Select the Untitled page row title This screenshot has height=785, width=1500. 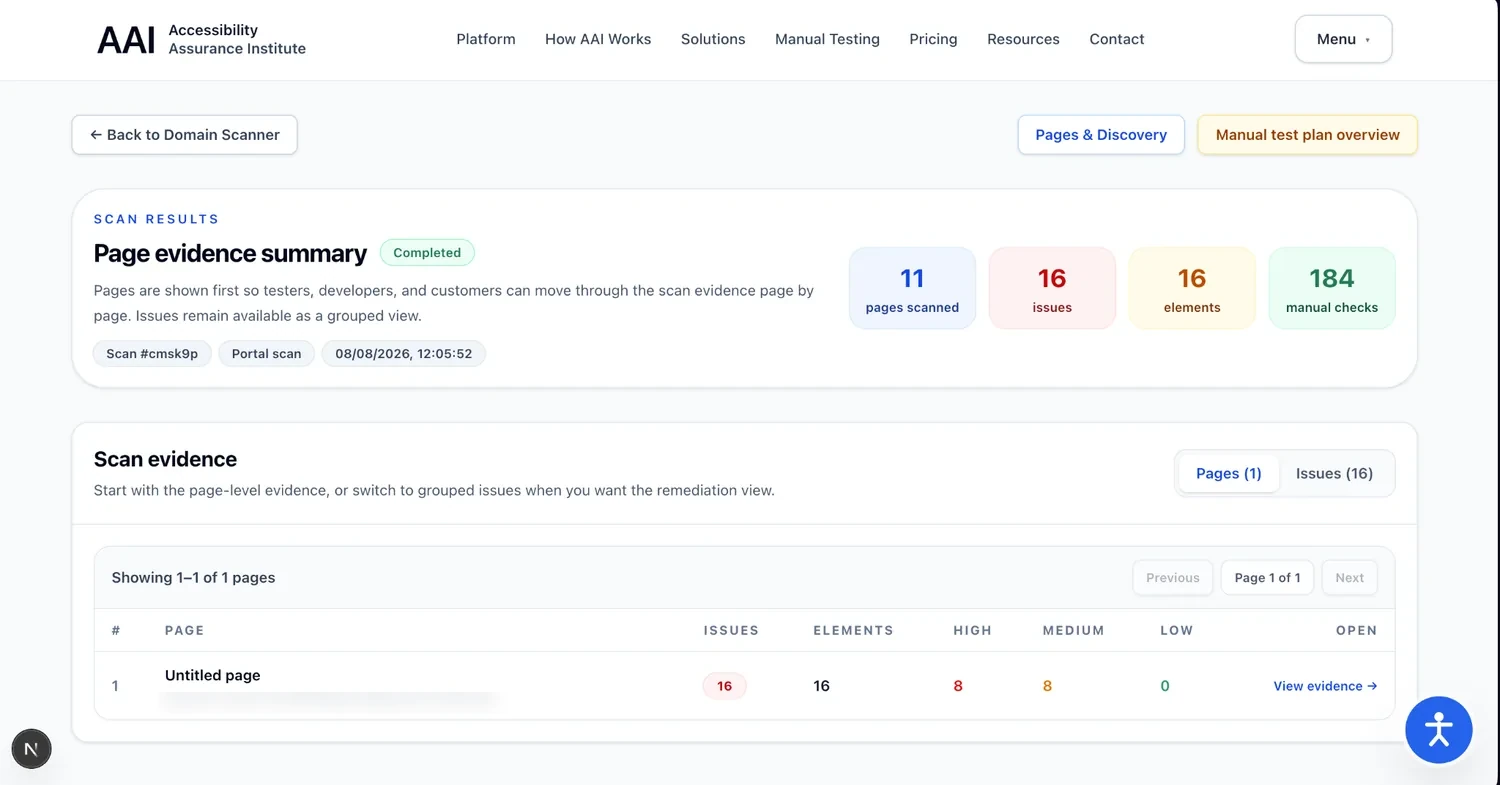(212, 675)
